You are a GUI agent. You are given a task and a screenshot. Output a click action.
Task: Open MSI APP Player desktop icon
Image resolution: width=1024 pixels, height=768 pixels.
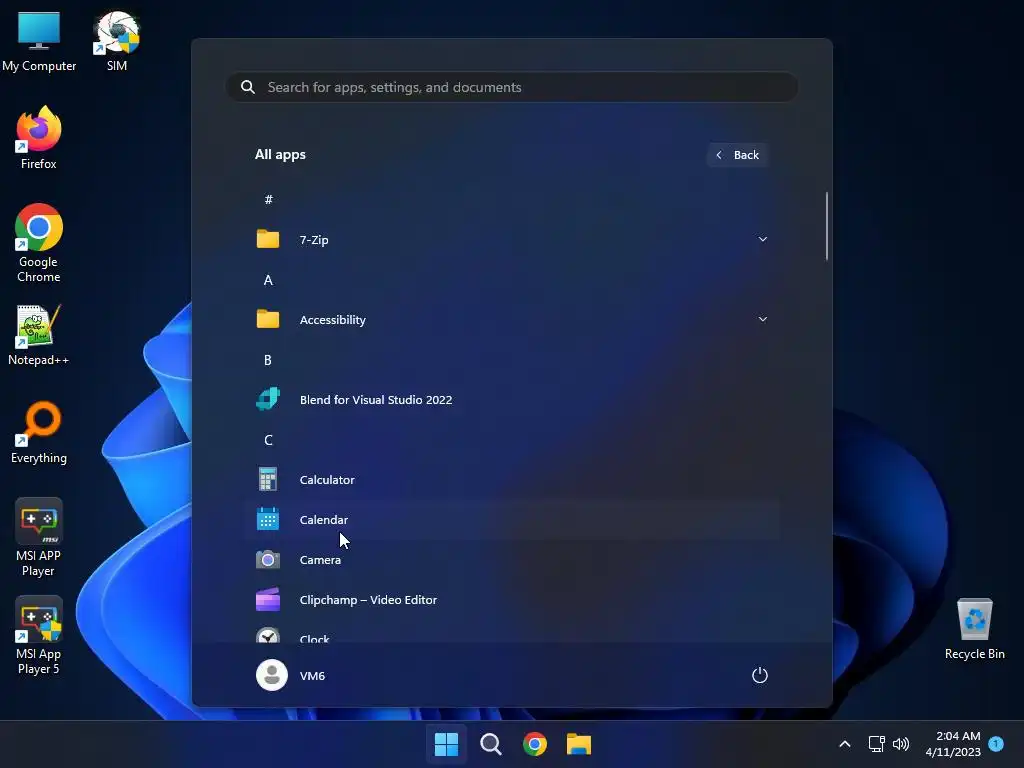pyautogui.click(x=39, y=537)
